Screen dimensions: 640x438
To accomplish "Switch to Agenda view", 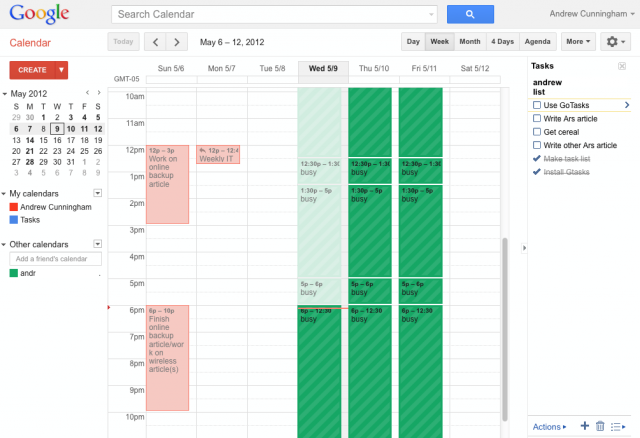I will pyautogui.click(x=538, y=42).
